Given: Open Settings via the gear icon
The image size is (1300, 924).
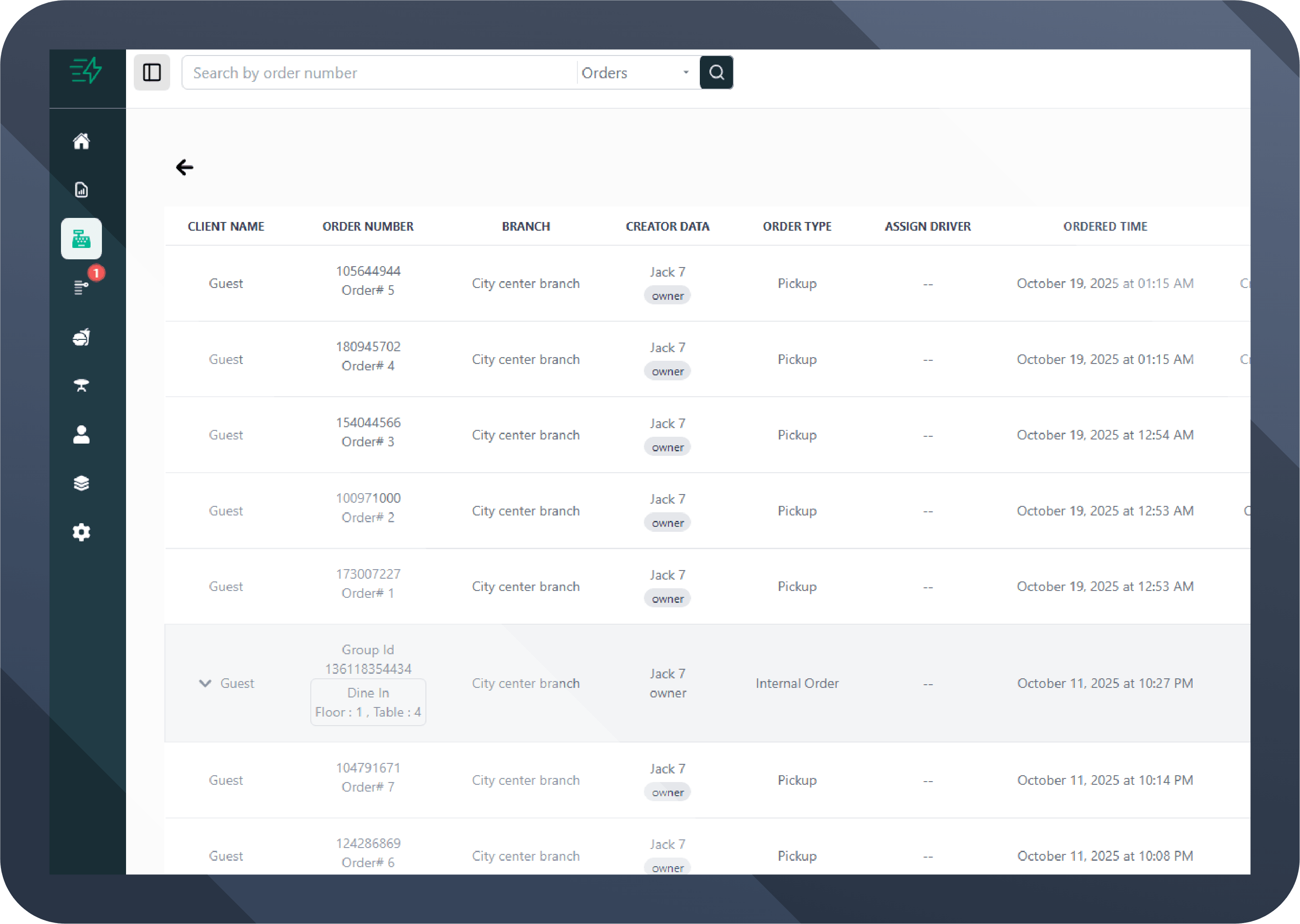Looking at the screenshot, I should [x=81, y=532].
